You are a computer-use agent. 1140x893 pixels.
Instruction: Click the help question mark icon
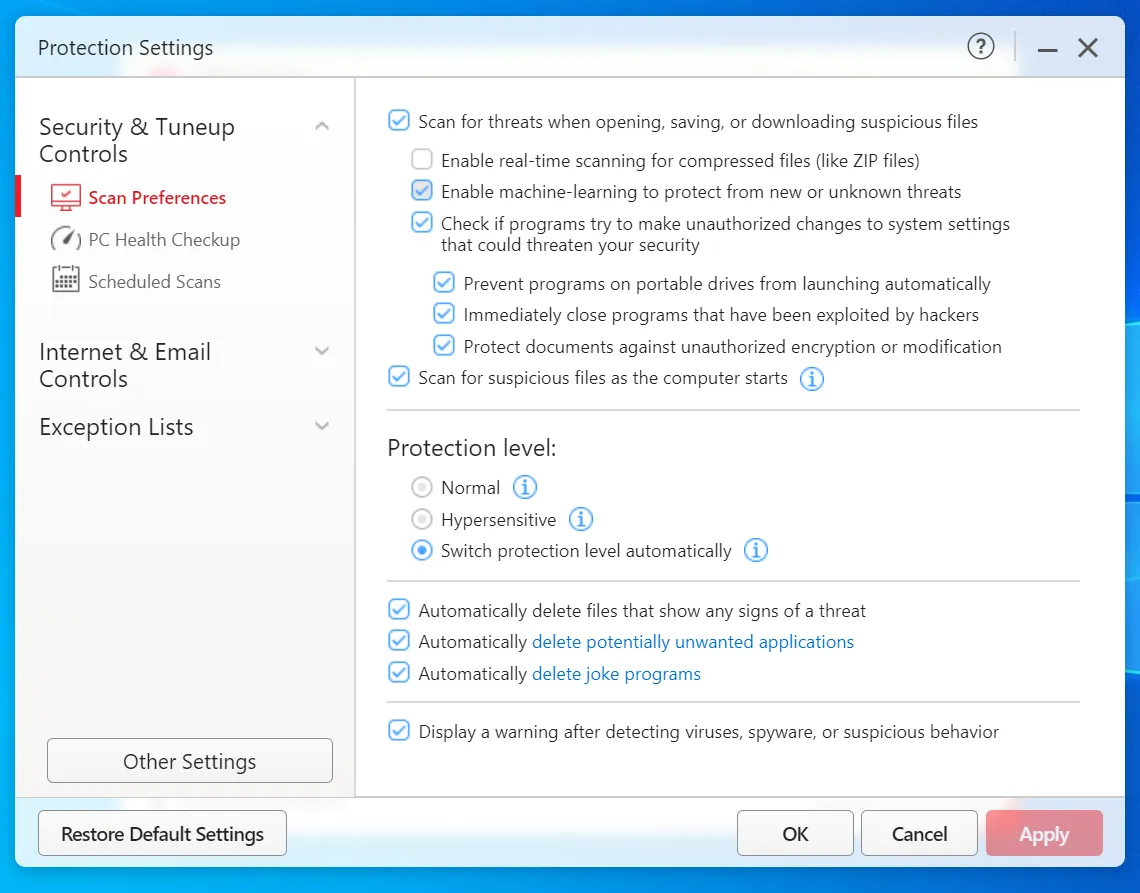[x=980, y=47]
